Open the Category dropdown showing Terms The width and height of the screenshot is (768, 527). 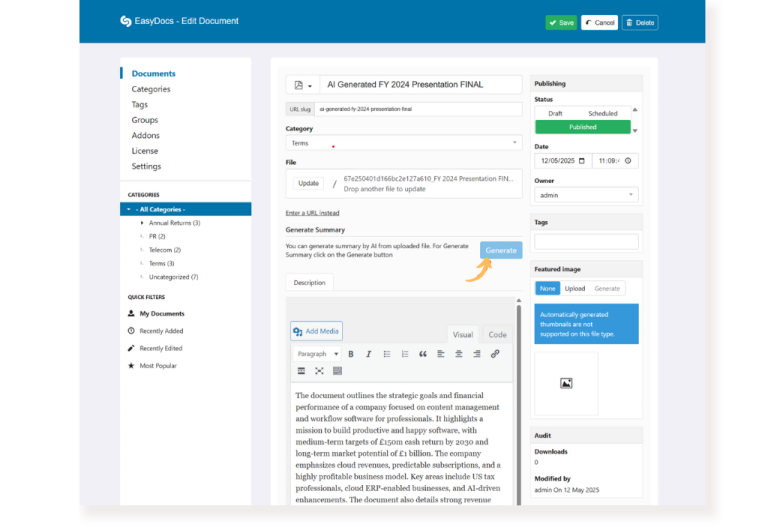click(x=403, y=143)
